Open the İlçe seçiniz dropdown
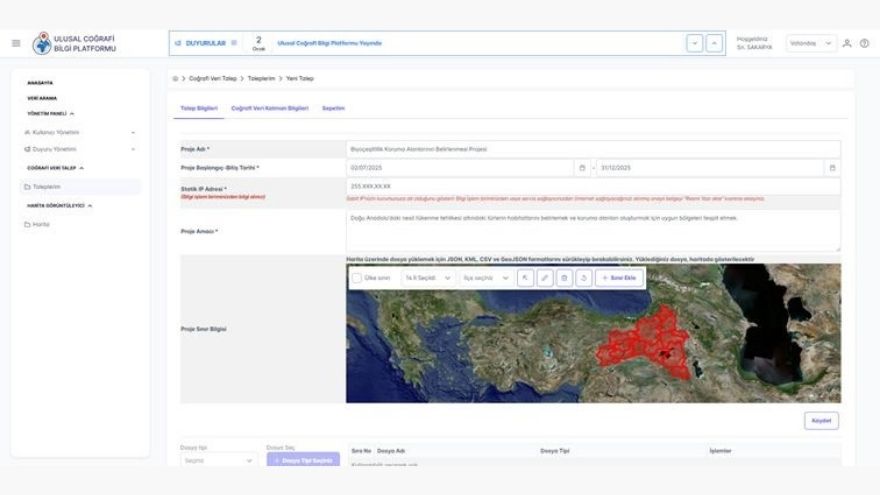880x495 pixels. [x=485, y=278]
